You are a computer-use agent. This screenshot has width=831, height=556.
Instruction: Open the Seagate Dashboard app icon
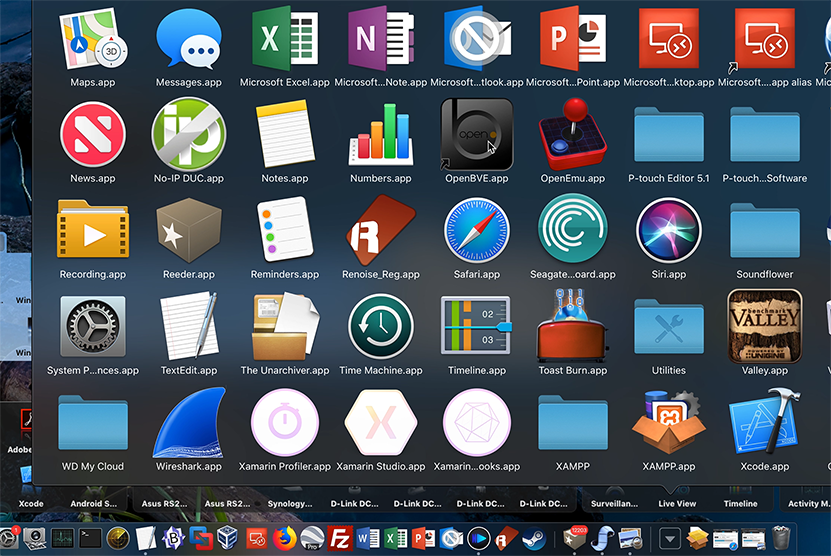pyautogui.click(x=572, y=229)
